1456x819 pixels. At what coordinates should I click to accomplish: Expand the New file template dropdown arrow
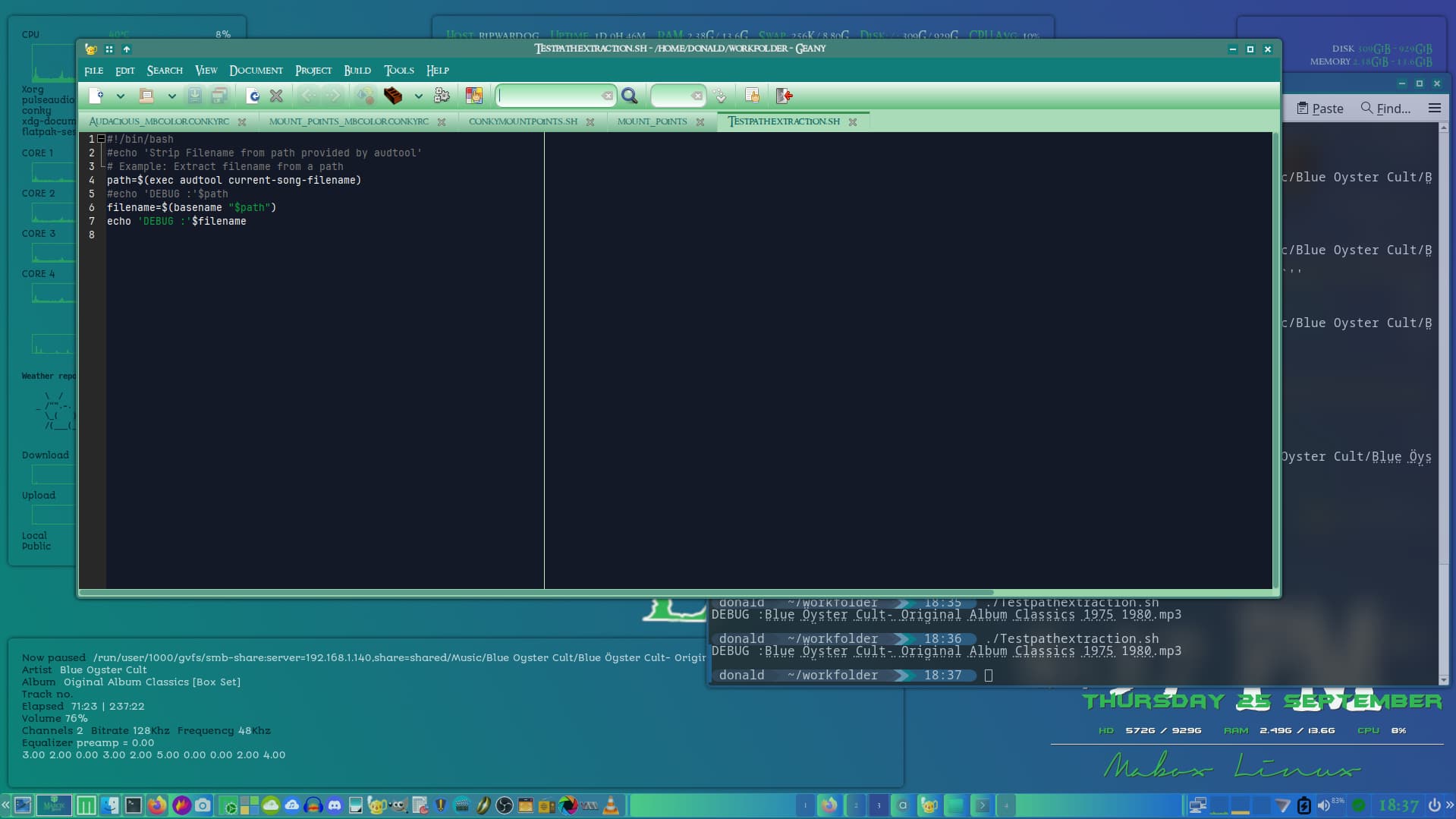(x=120, y=96)
